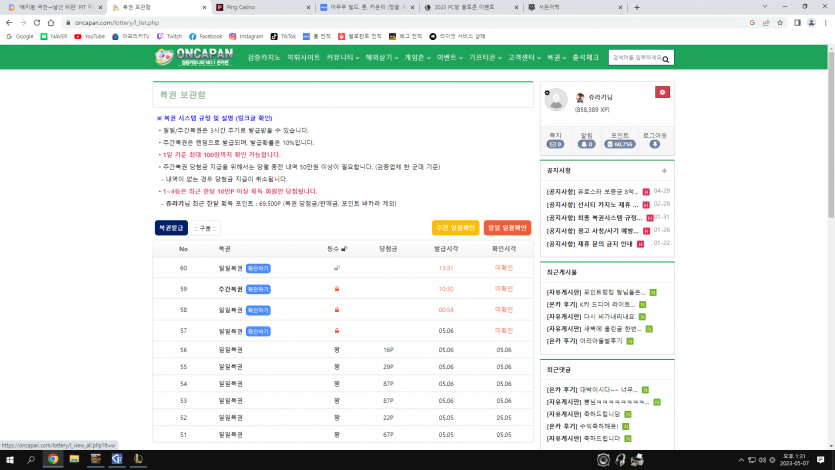Open the TikTok bookmark

point(283,36)
